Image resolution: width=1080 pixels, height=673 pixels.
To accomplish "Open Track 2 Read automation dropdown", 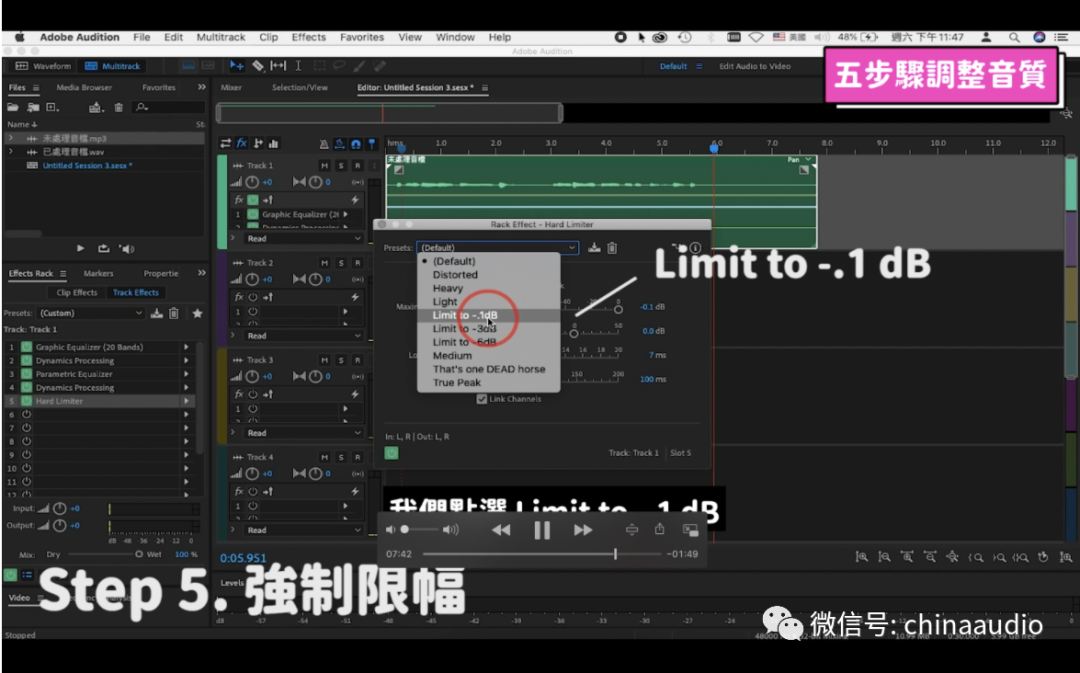I will click(x=304, y=335).
